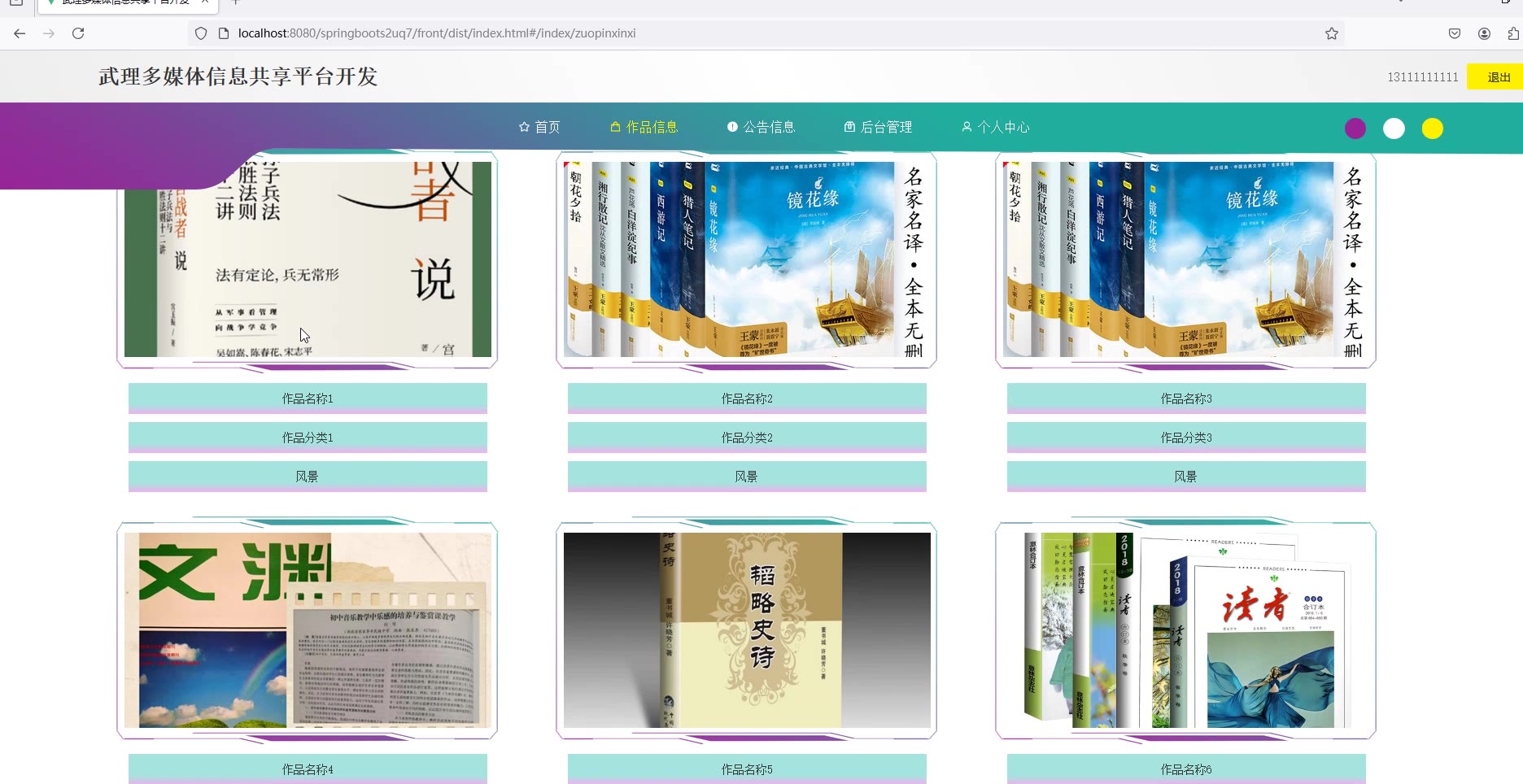Open the Firefox account icon
The width and height of the screenshot is (1523, 784).
click(x=1484, y=33)
